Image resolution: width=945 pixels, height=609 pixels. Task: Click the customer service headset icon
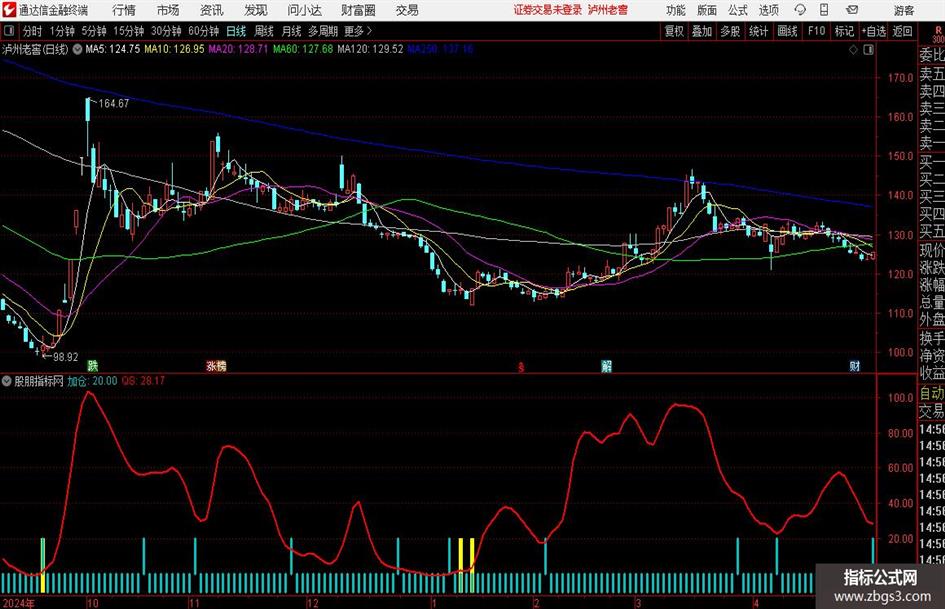pyautogui.click(x=800, y=10)
